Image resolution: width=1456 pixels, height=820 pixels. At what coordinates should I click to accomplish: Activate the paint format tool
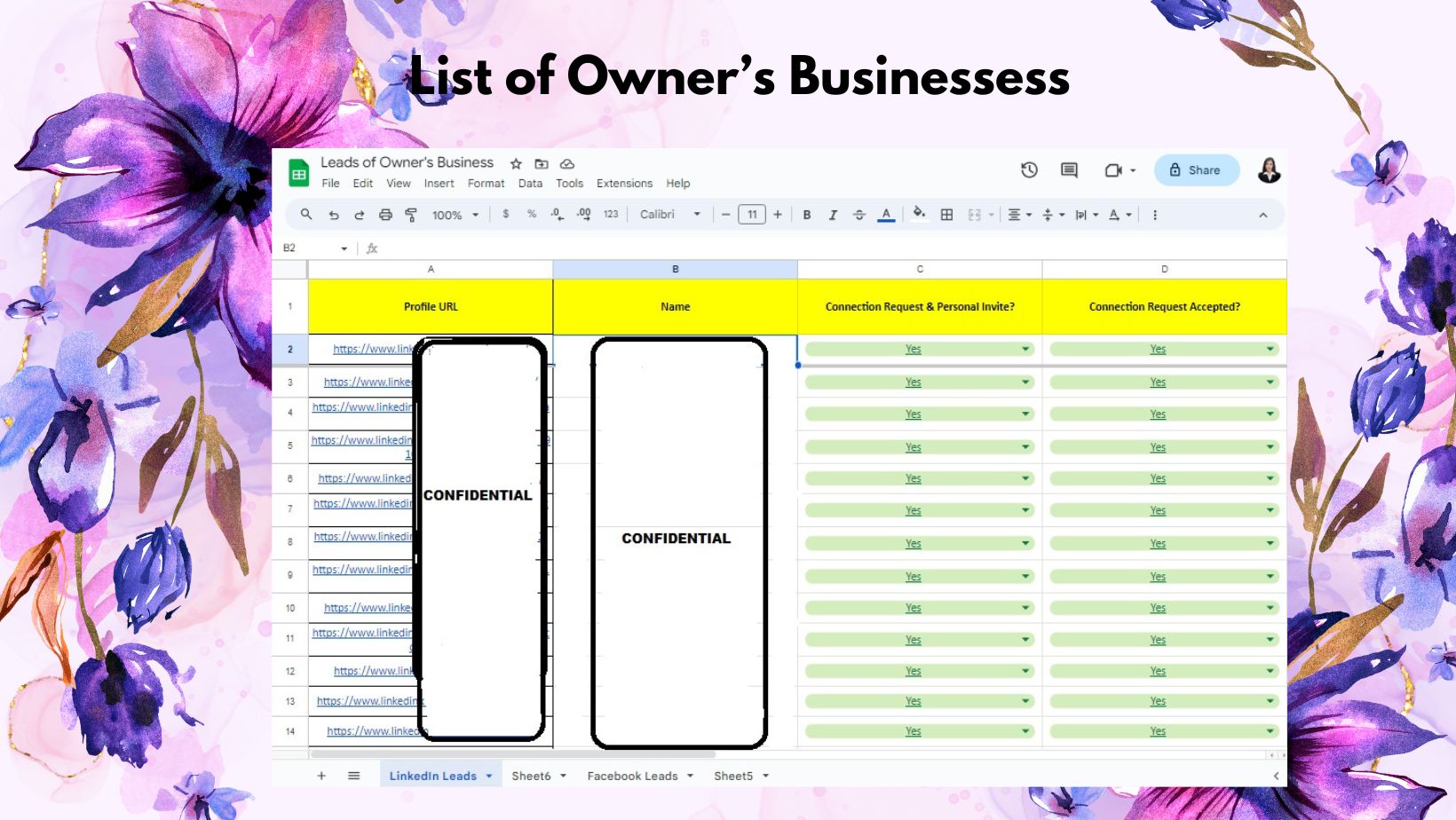click(x=411, y=215)
